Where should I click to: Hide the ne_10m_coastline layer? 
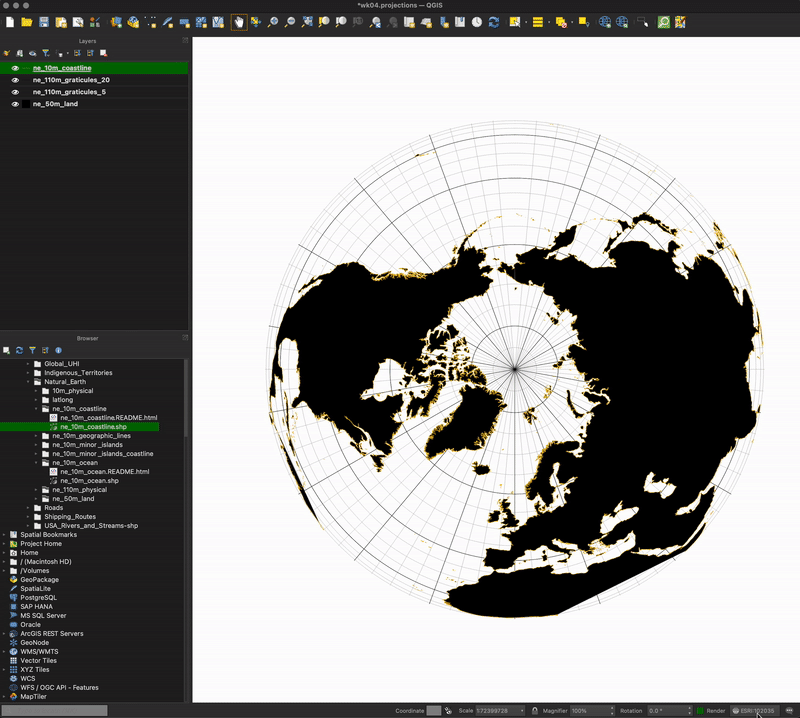click(15, 68)
